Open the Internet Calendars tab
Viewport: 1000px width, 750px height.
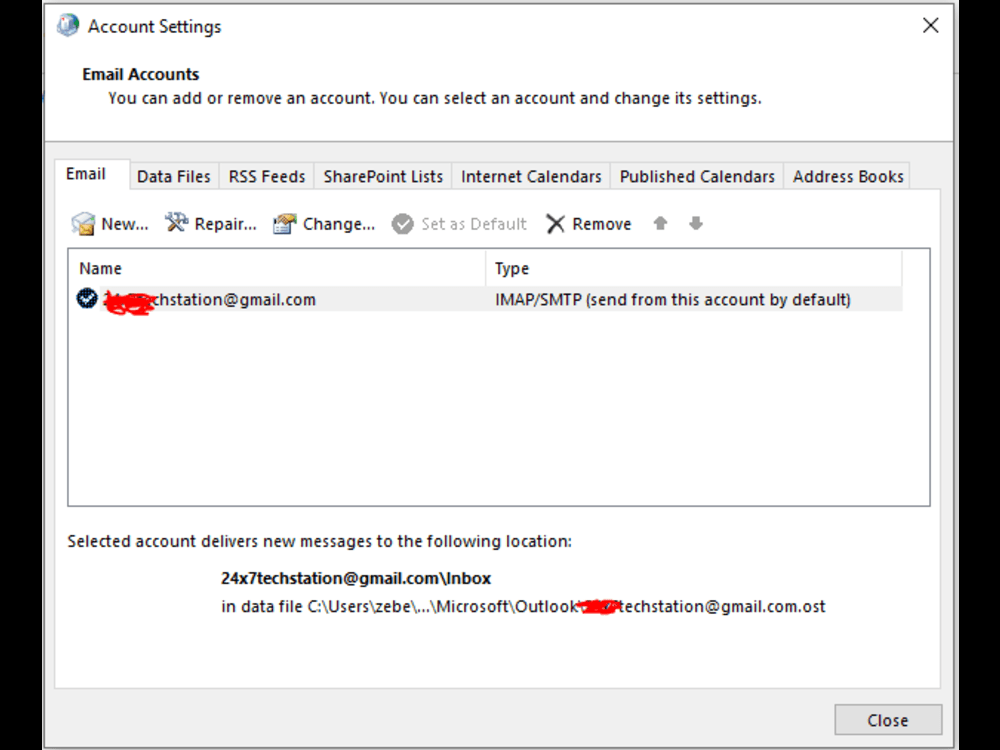point(531,176)
